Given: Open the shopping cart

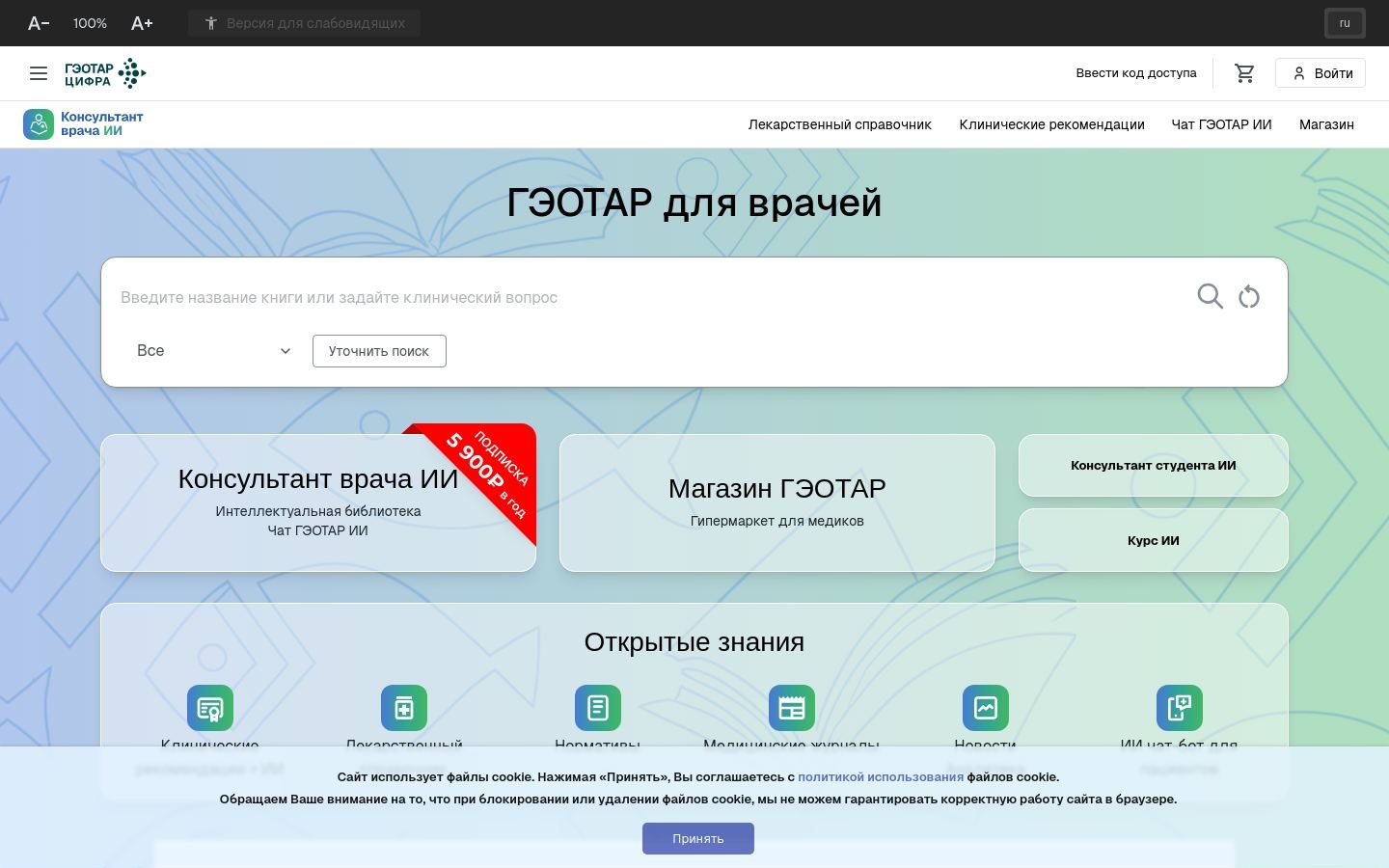Looking at the screenshot, I should point(1244,73).
